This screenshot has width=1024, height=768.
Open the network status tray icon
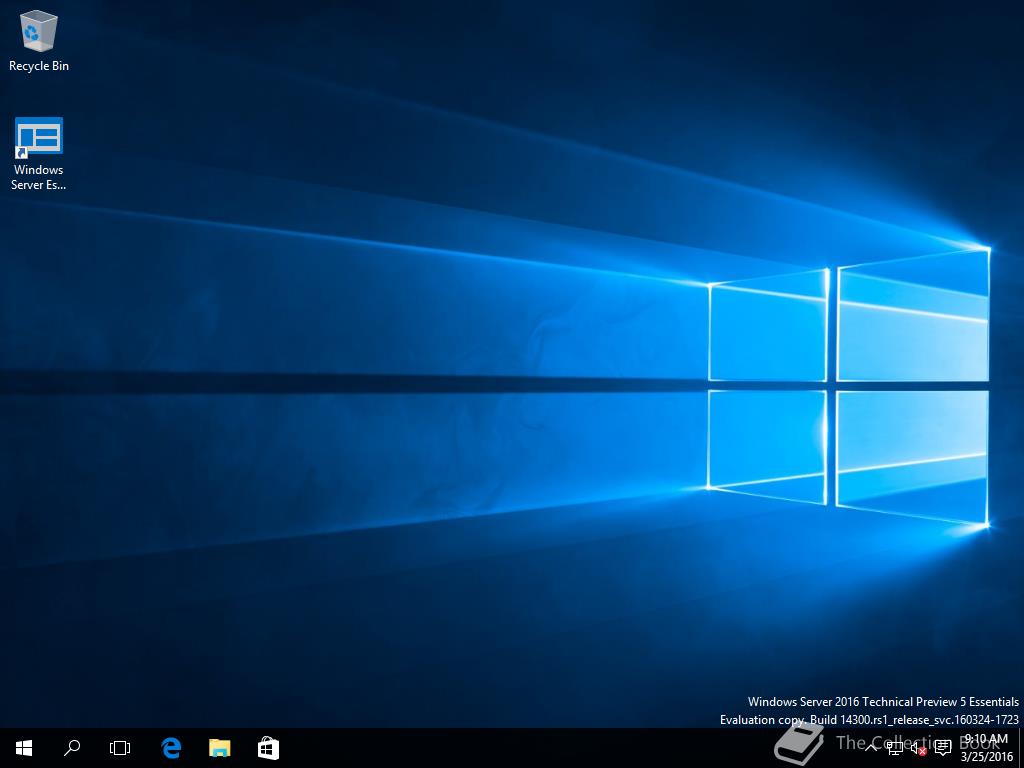895,748
